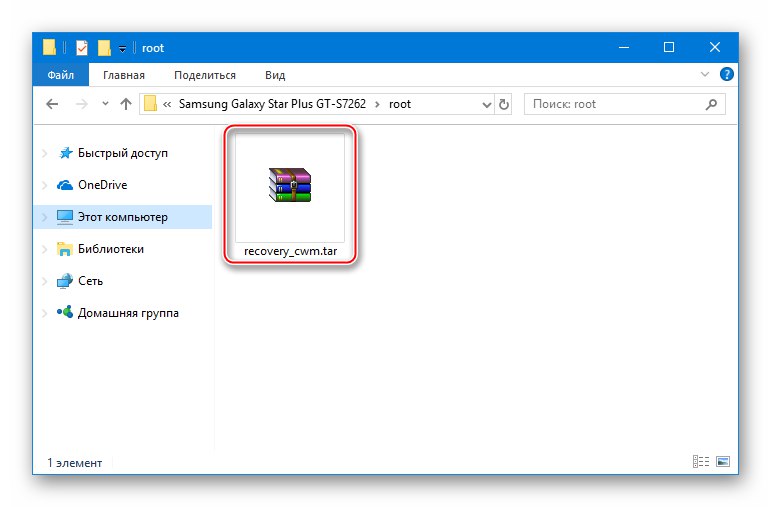The image size is (771, 507).
Task: Open recent locations dropdown arrow
Action: tap(105, 104)
